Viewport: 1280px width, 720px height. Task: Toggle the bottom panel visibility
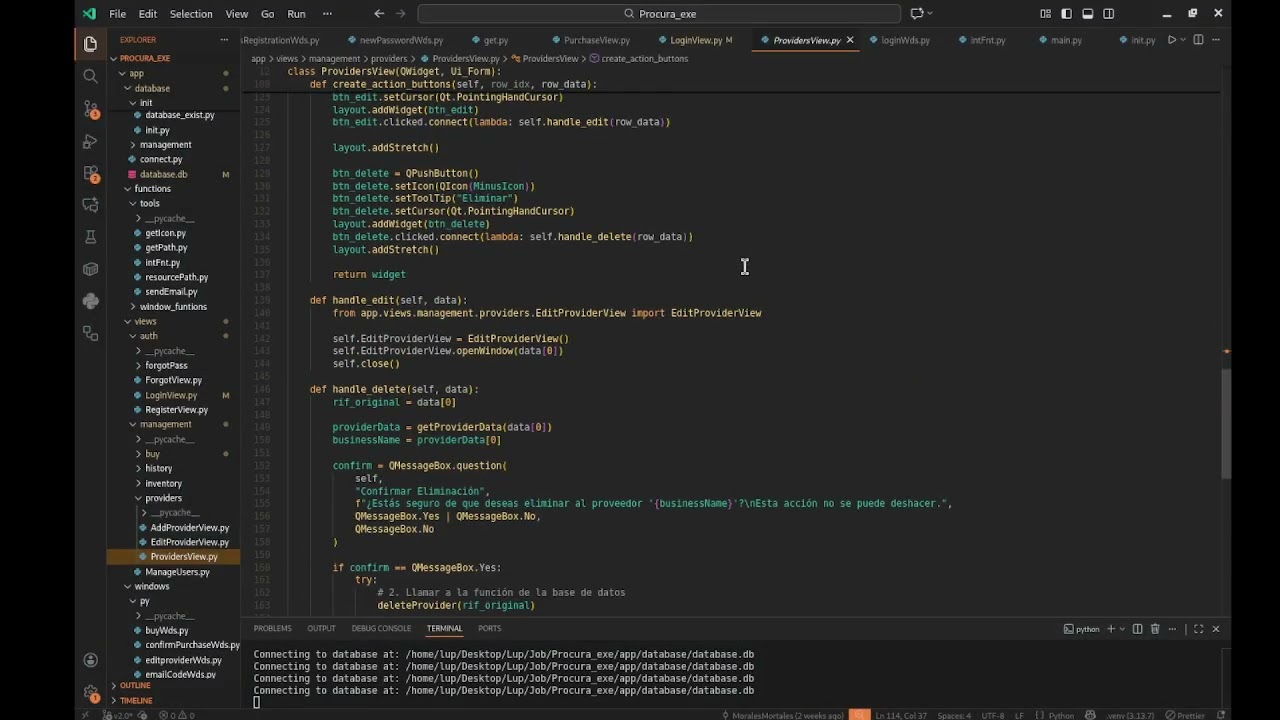click(1087, 14)
